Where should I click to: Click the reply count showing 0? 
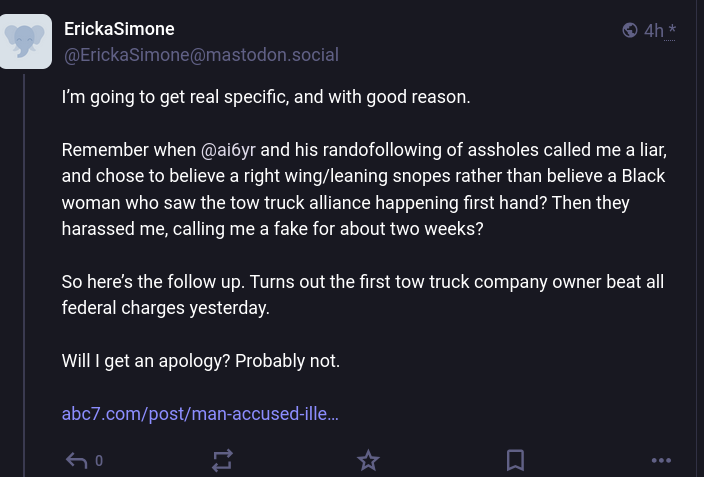[x=99, y=461]
